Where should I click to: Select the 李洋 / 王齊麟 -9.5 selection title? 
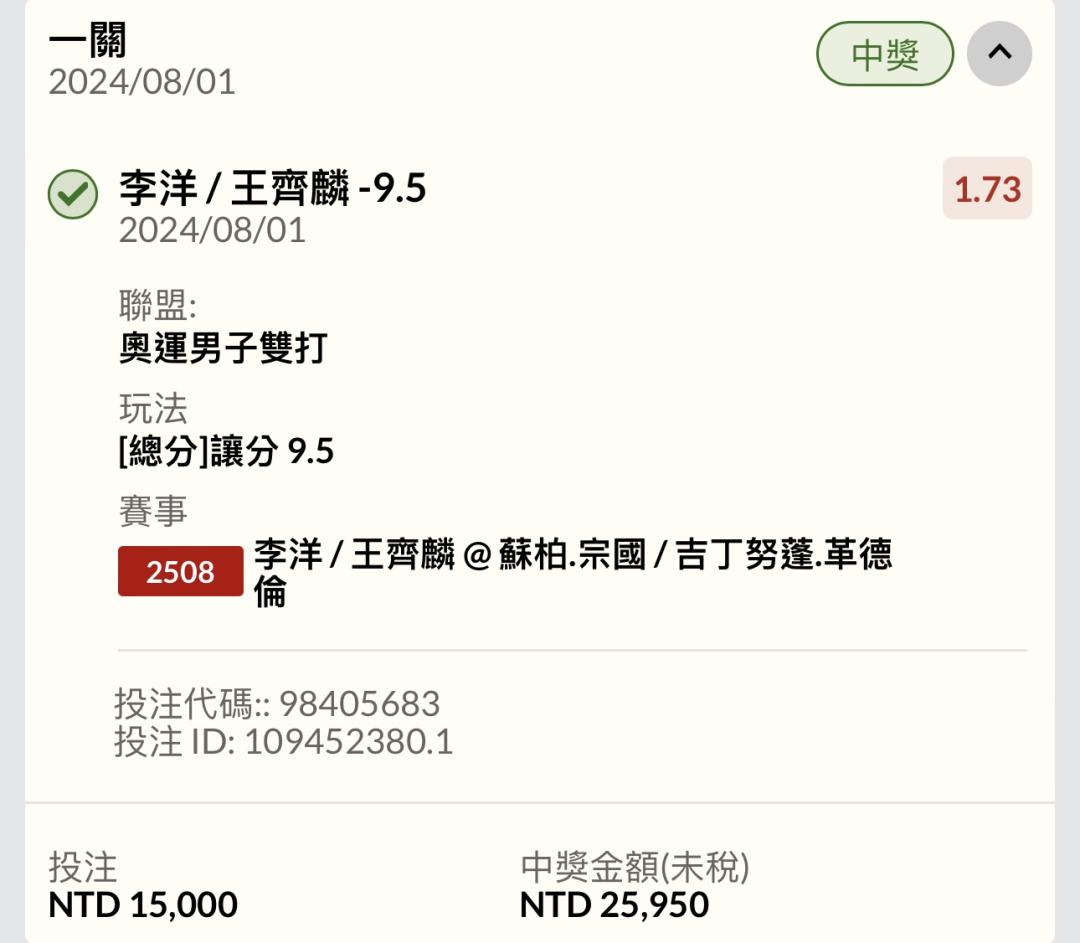[273, 187]
